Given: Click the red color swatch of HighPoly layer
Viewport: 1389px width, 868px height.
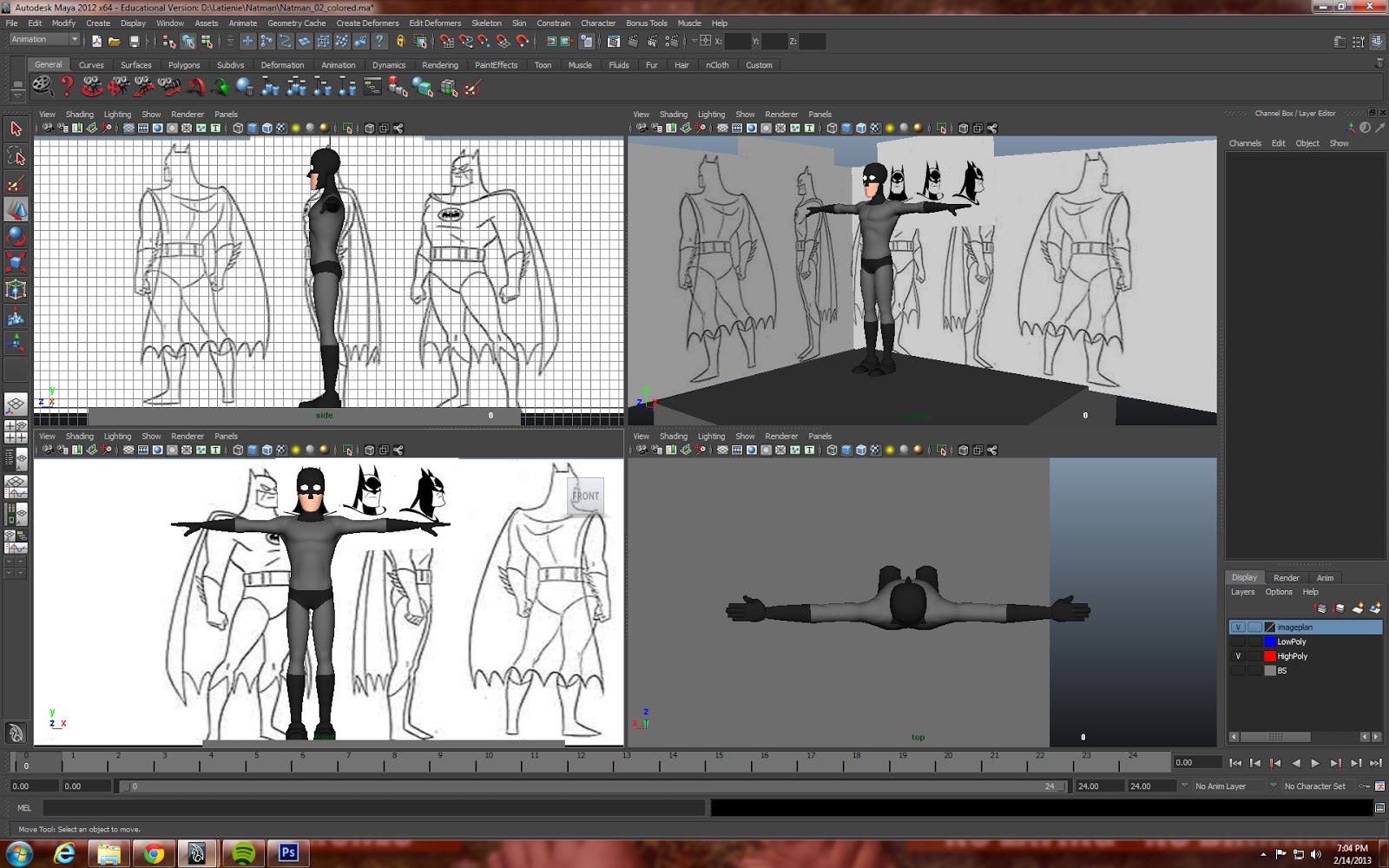Looking at the screenshot, I should pos(1270,657).
